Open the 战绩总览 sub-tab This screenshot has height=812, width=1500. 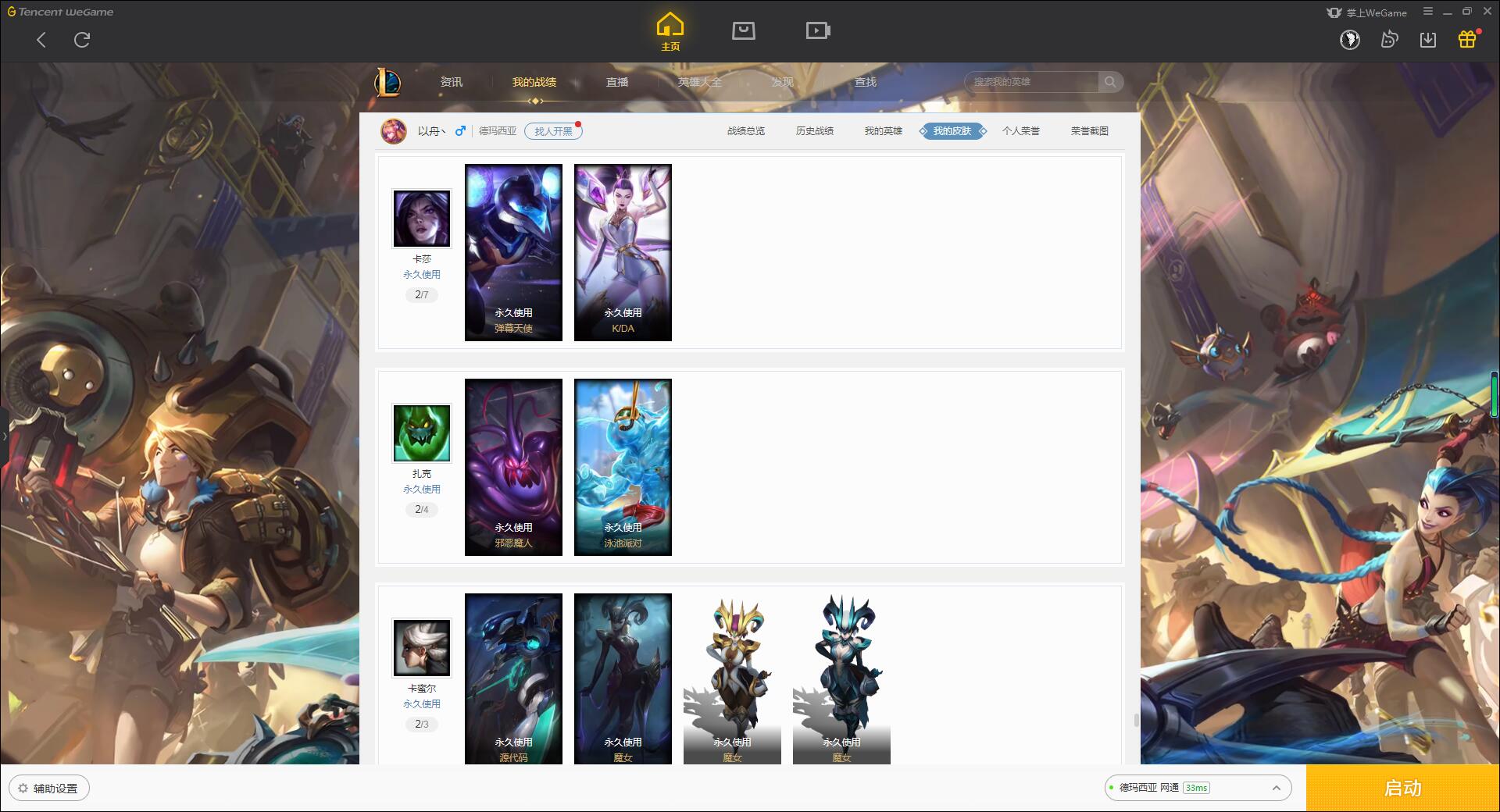pos(746,131)
